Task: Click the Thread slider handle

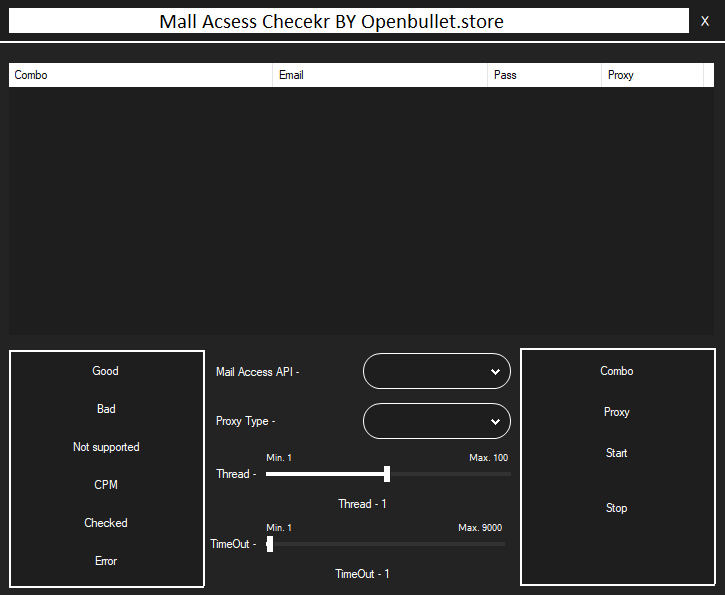Action: (x=387, y=474)
